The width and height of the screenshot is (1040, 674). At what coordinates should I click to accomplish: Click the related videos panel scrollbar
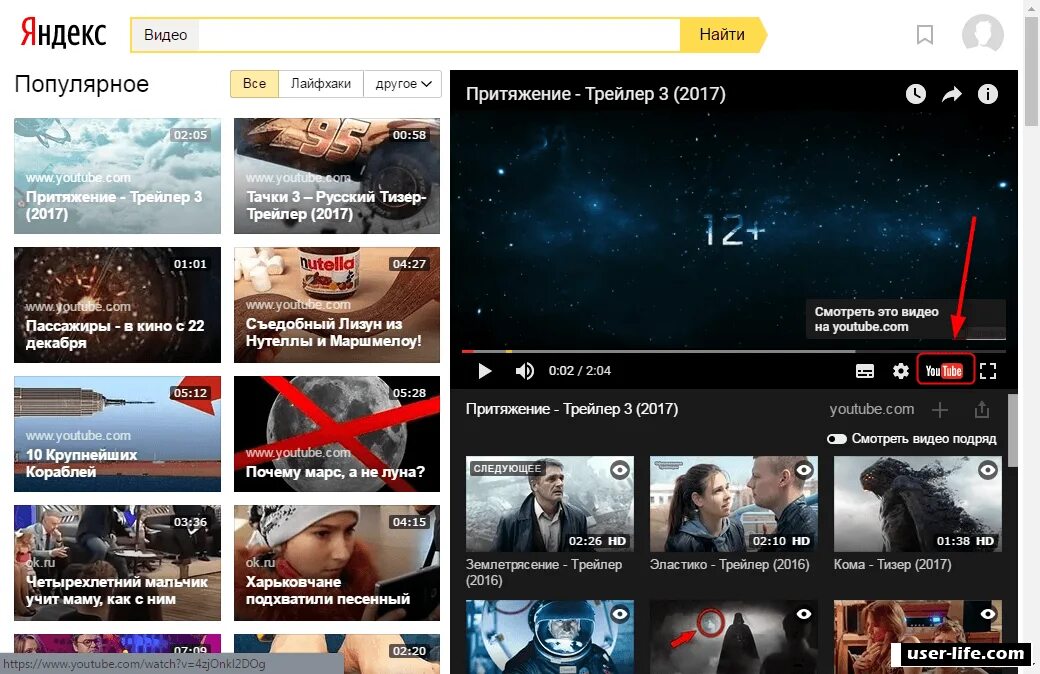tap(1012, 430)
